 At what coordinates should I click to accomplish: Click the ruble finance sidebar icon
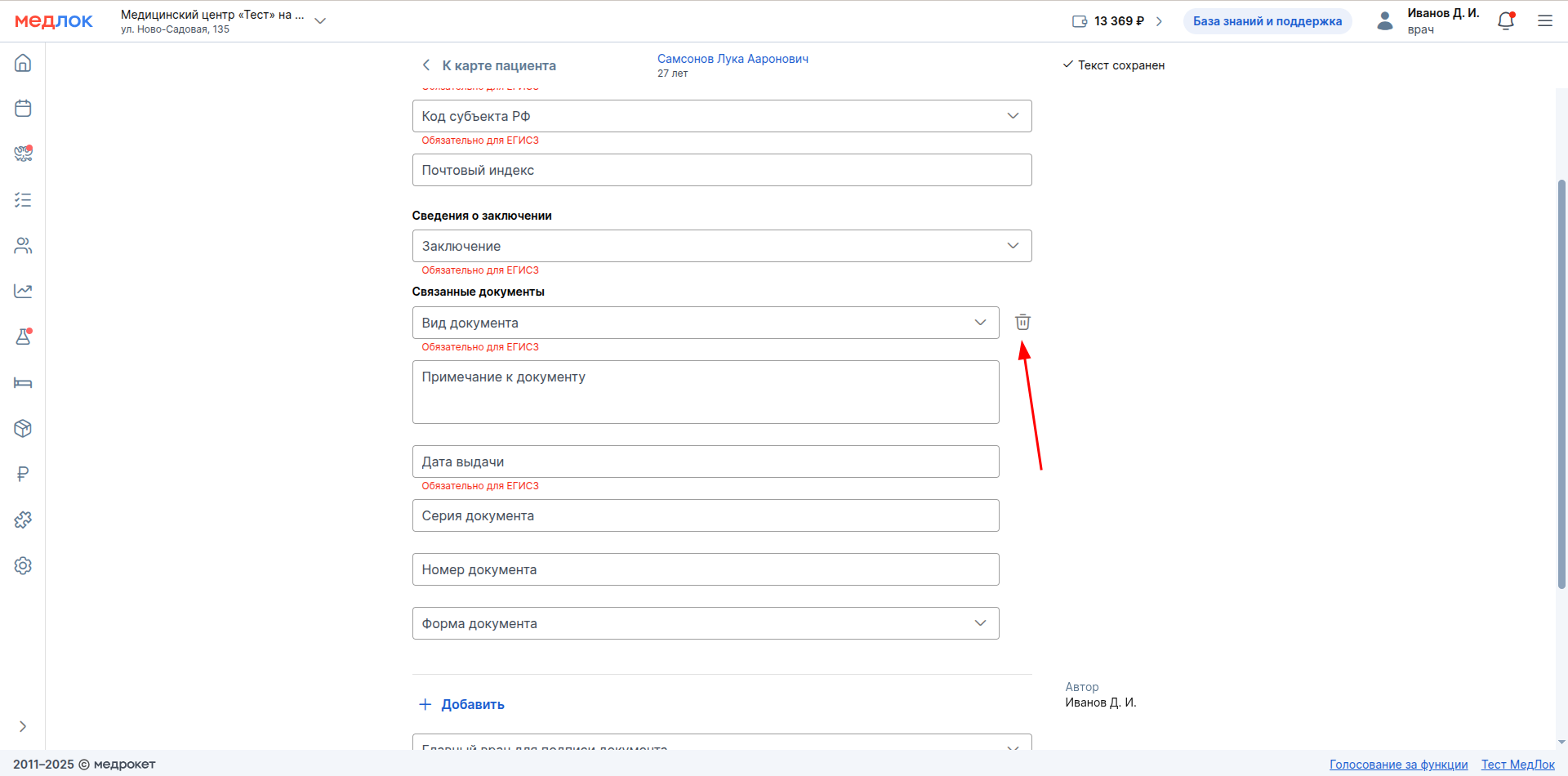tap(23, 474)
